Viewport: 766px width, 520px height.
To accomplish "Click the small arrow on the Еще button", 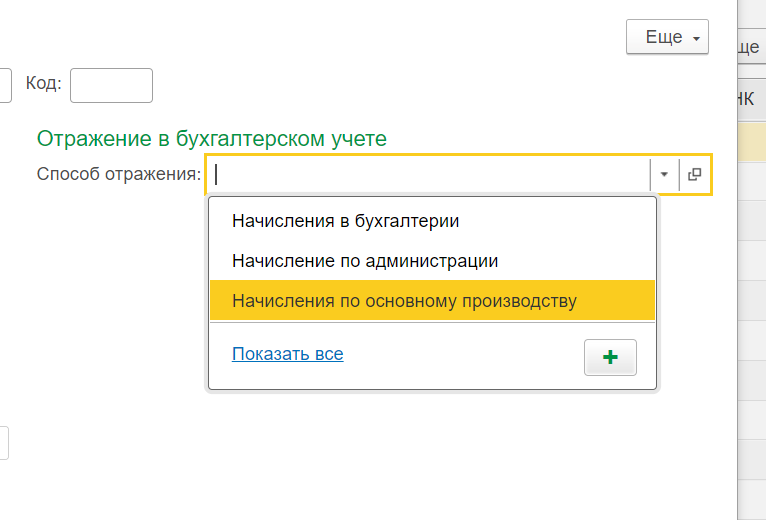I will (x=696, y=38).
